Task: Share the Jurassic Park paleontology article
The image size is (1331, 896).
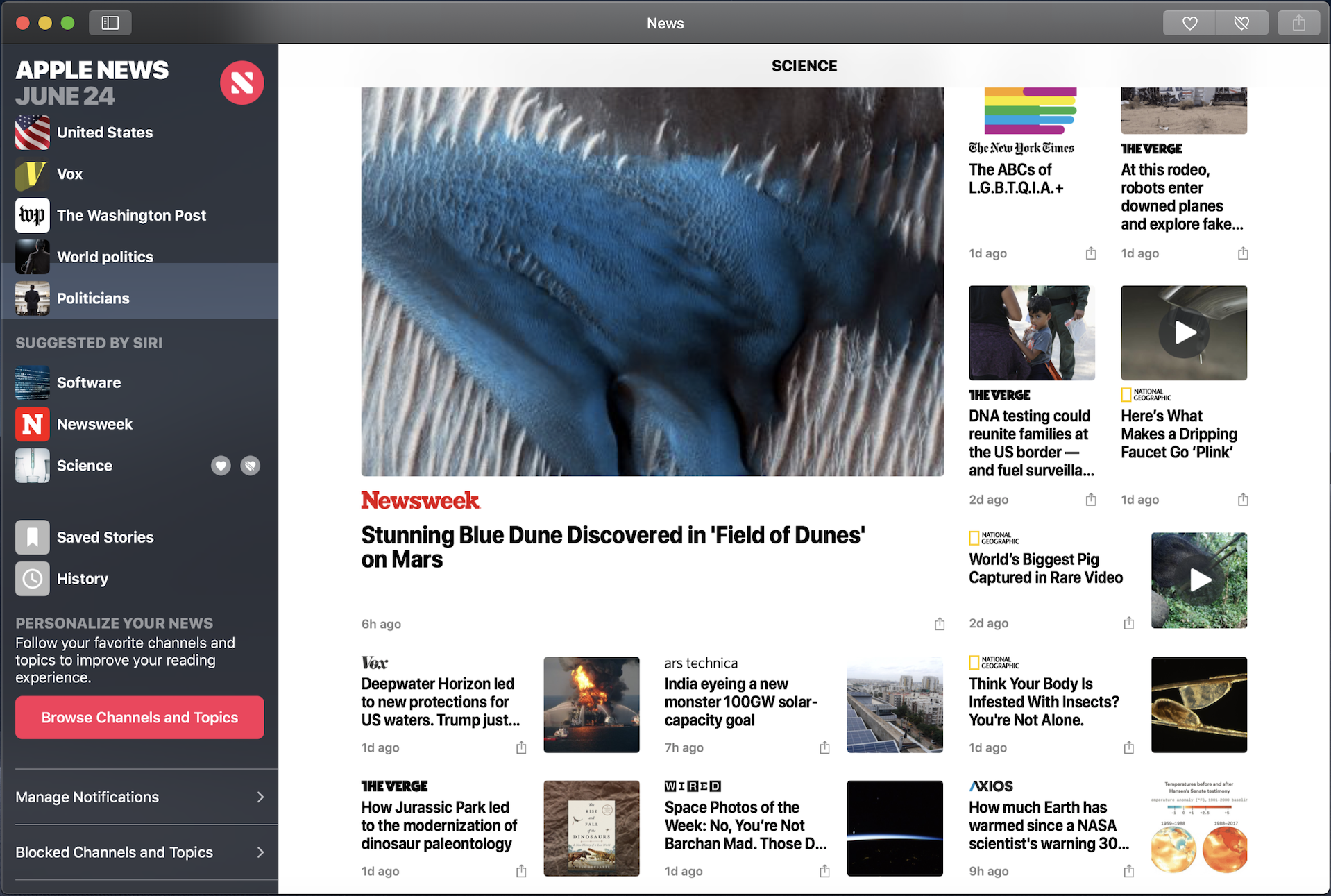Action: pos(521,871)
